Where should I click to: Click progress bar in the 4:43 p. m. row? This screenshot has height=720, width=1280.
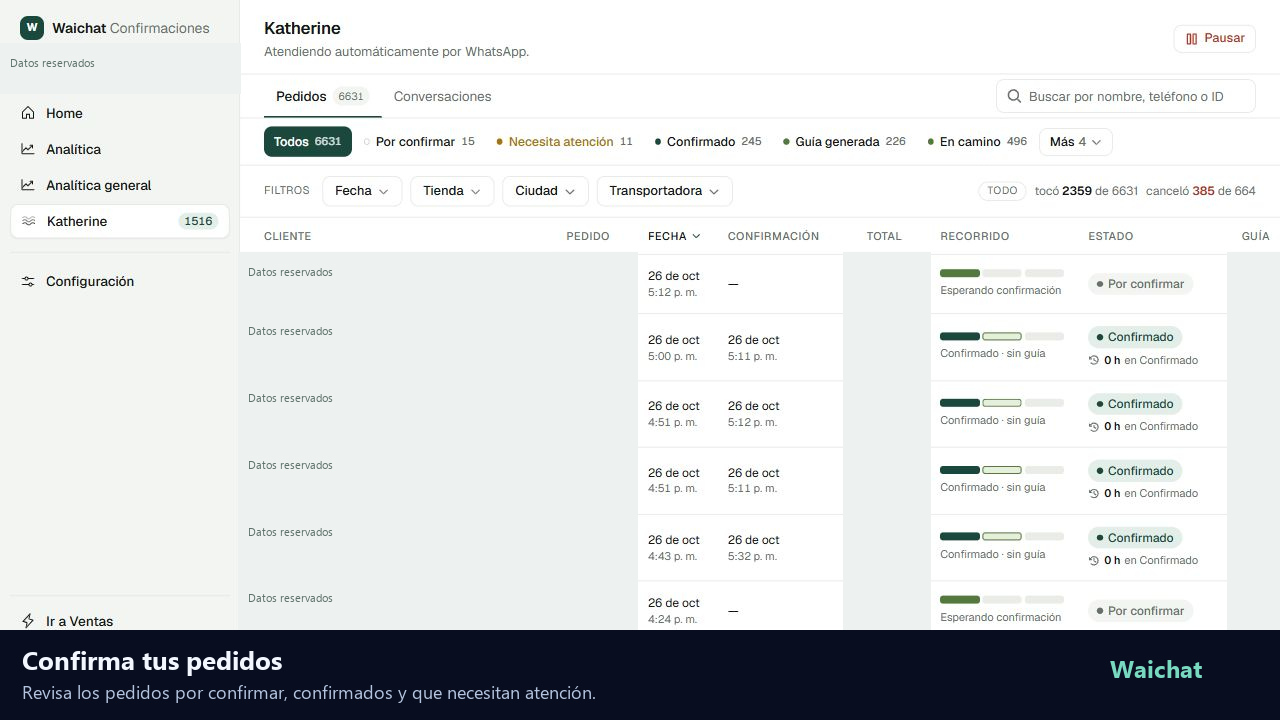point(1002,536)
